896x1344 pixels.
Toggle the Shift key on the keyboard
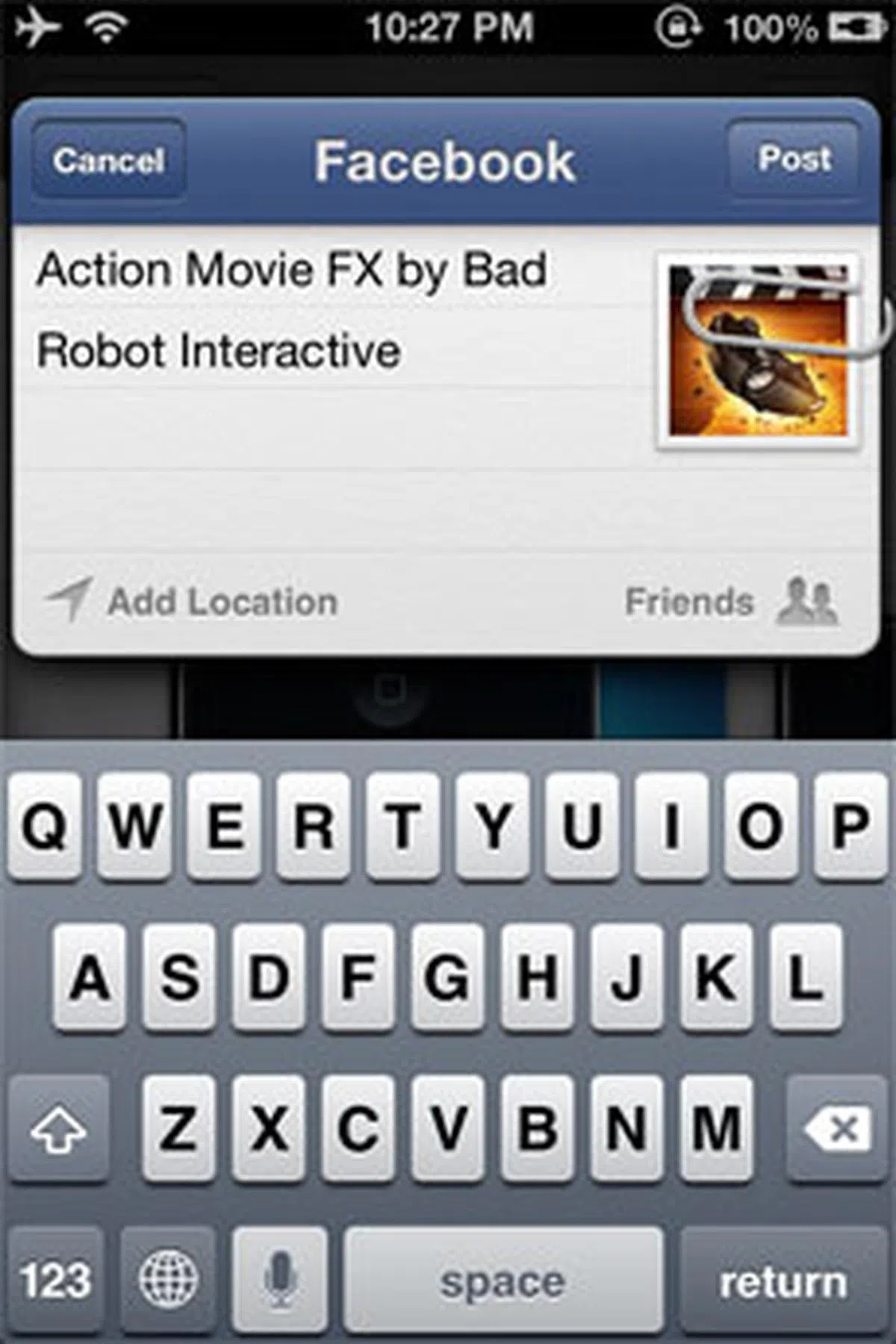pyautogui.click(x=58, y=1128)
